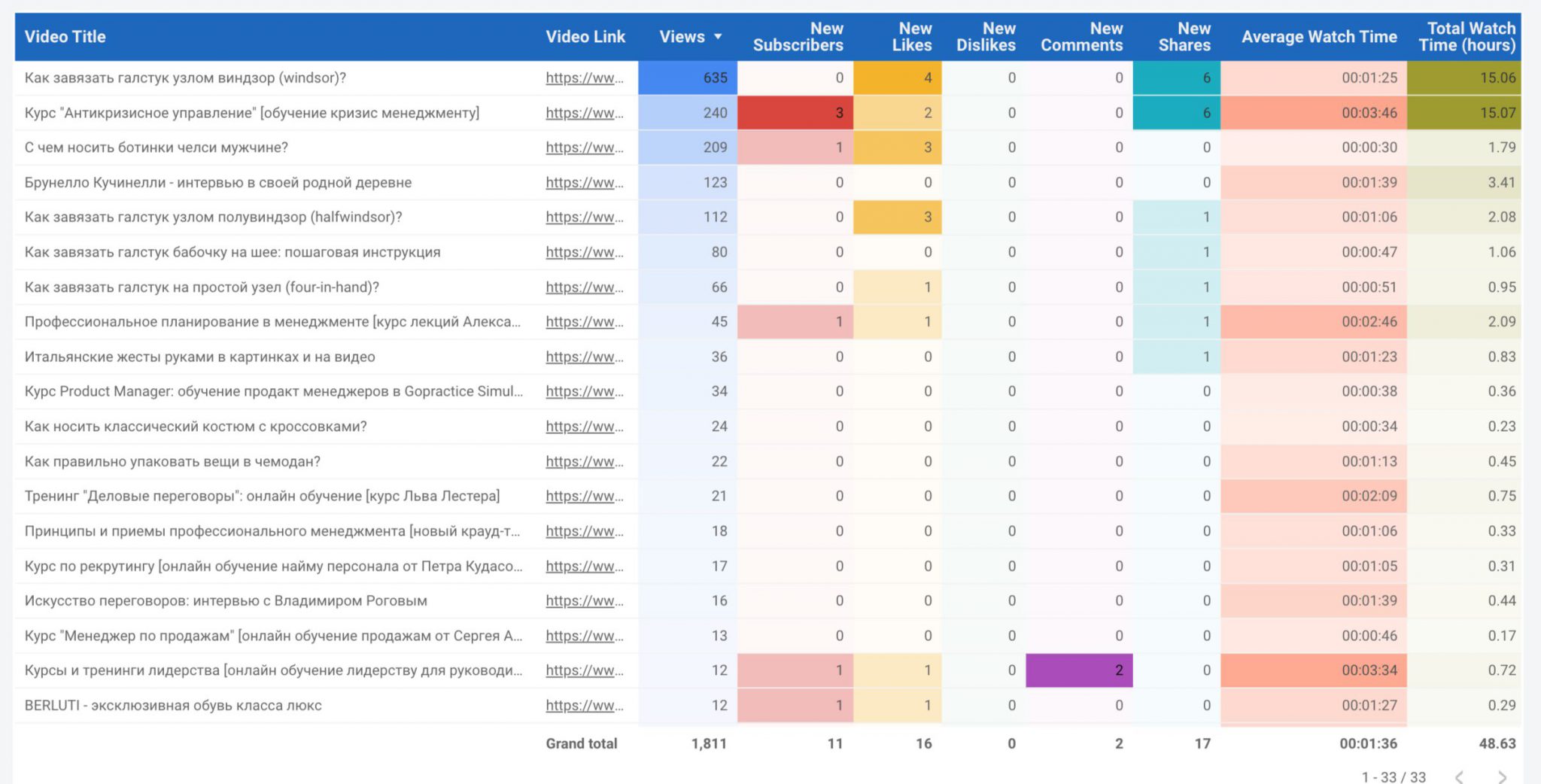Select the New Likes column header
The height and width of the screenshot is (784, 1541).
[912, 37]
